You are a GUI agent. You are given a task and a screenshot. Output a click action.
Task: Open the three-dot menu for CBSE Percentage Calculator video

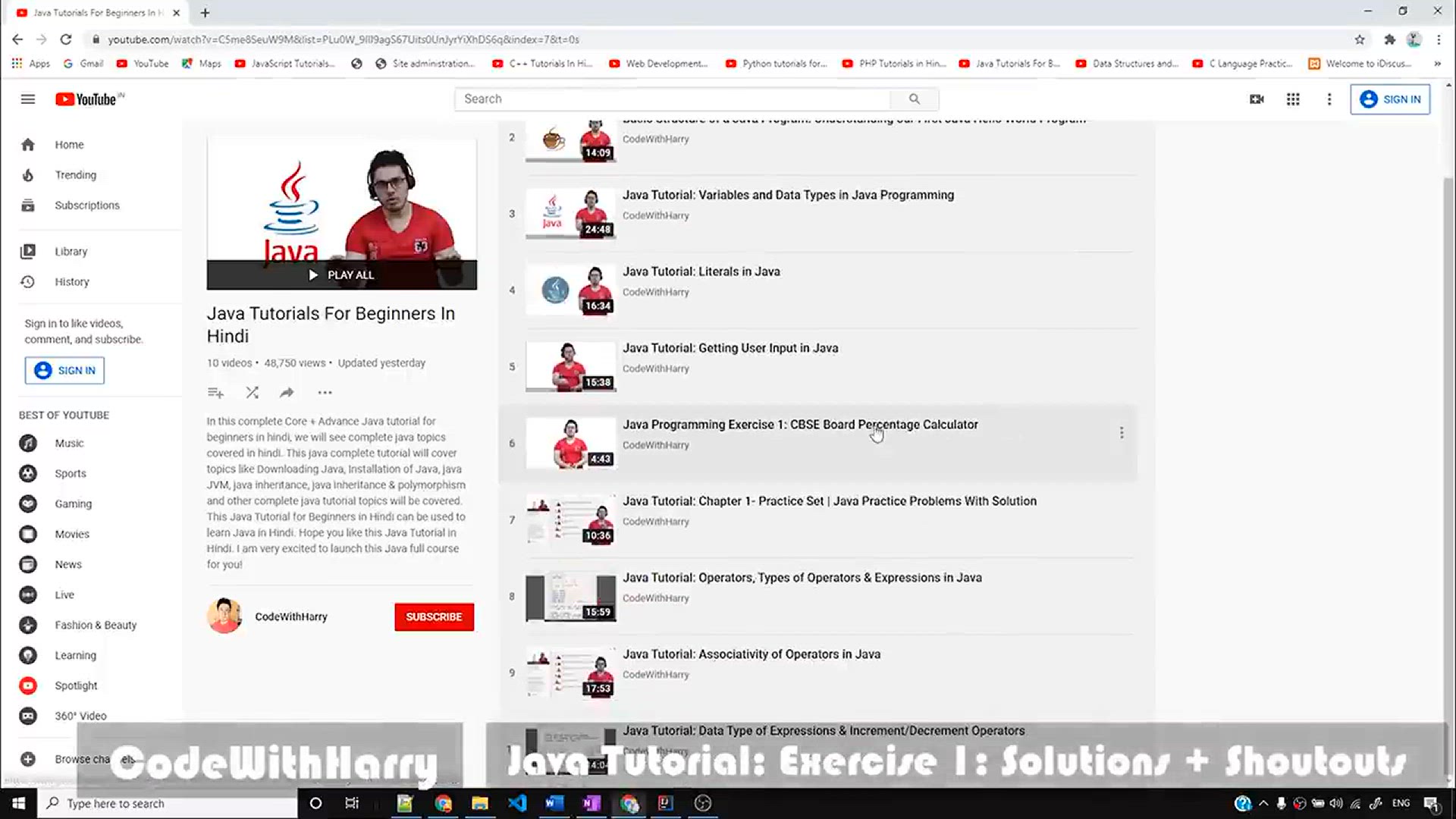pos(1122,433)
